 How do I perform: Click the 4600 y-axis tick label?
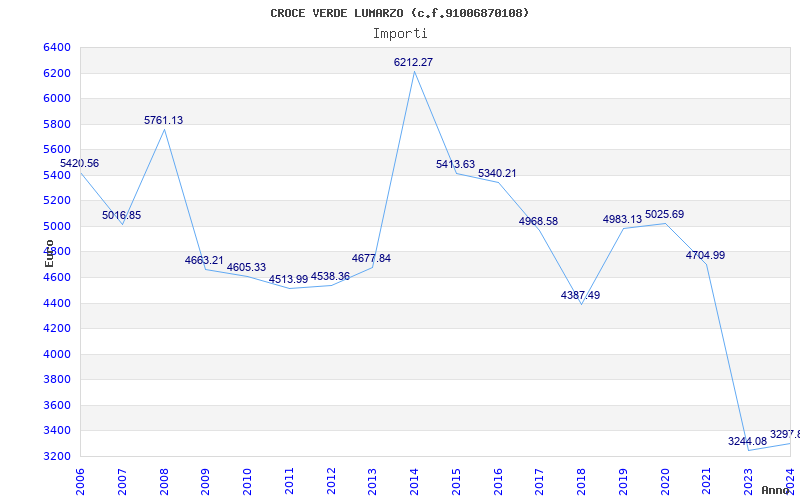(57, 278)
